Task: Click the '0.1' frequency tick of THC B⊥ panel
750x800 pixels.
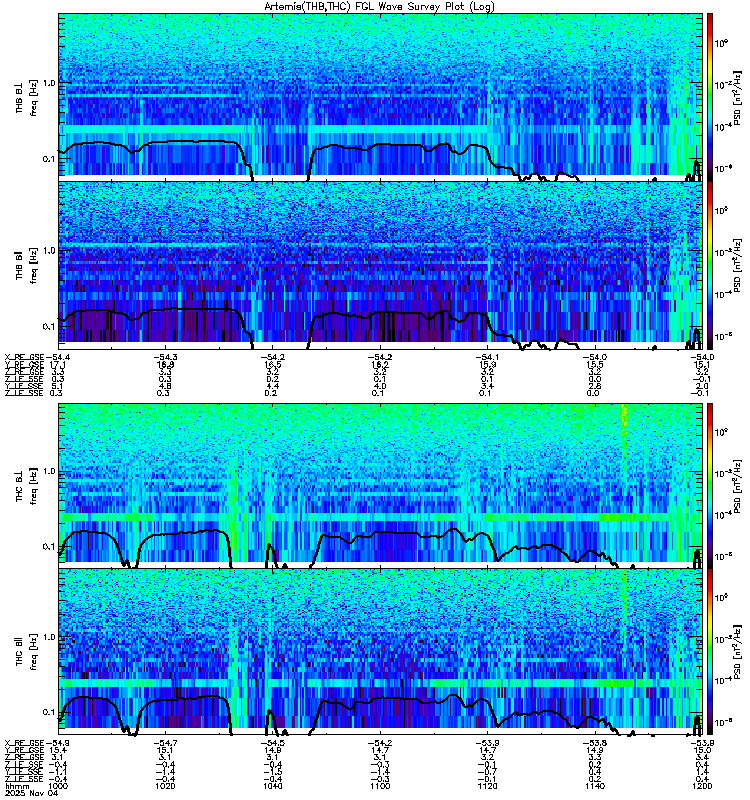Action: pos(49,546)
